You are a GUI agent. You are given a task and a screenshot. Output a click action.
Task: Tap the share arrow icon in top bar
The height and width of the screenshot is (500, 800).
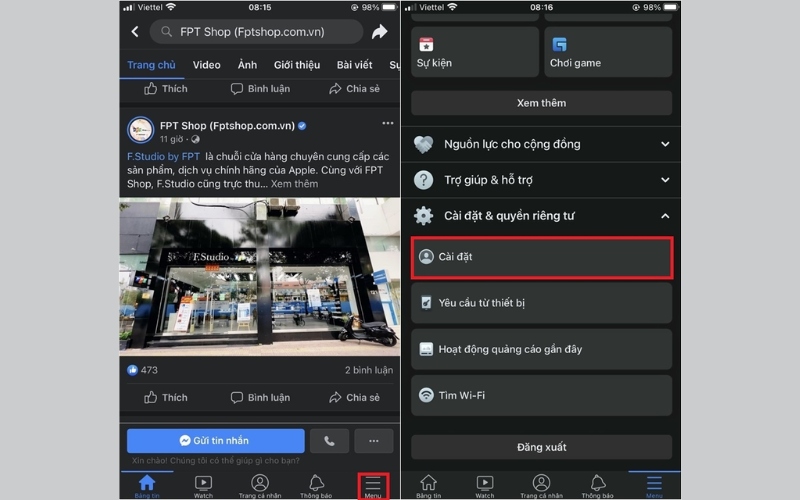coord(380,32)
